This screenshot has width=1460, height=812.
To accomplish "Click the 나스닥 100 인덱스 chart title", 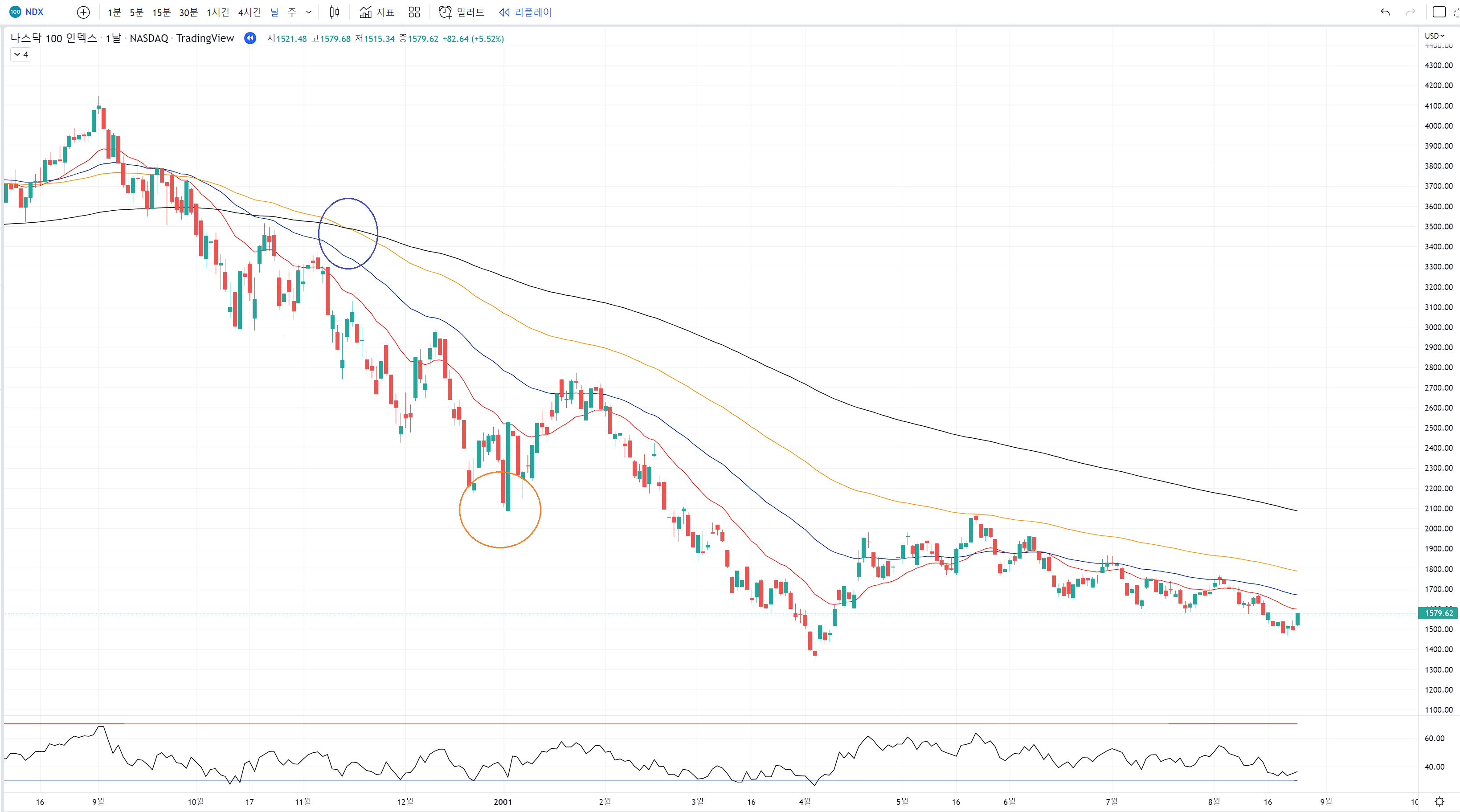I will pos(54,38).
